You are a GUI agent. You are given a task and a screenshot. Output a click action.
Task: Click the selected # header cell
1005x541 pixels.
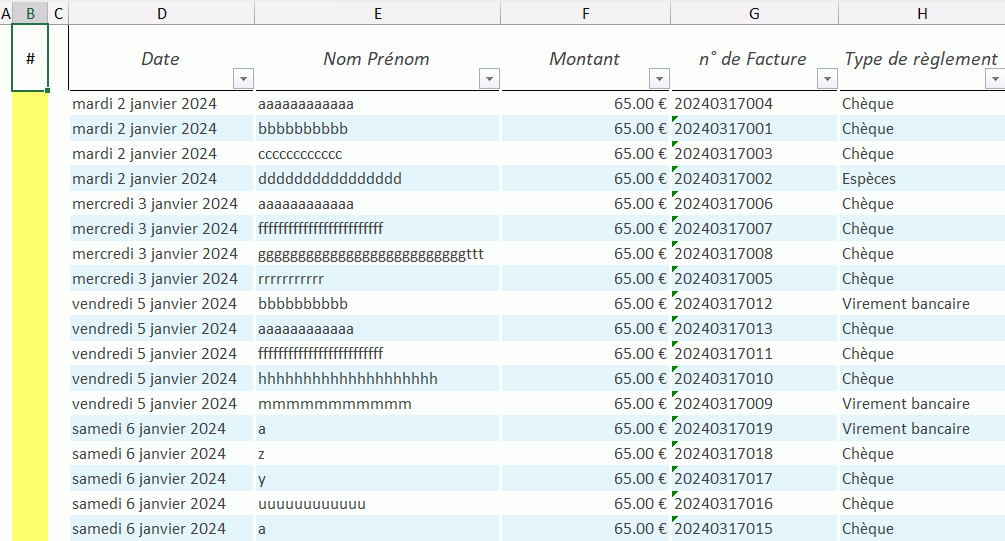[x=30, y=58]
